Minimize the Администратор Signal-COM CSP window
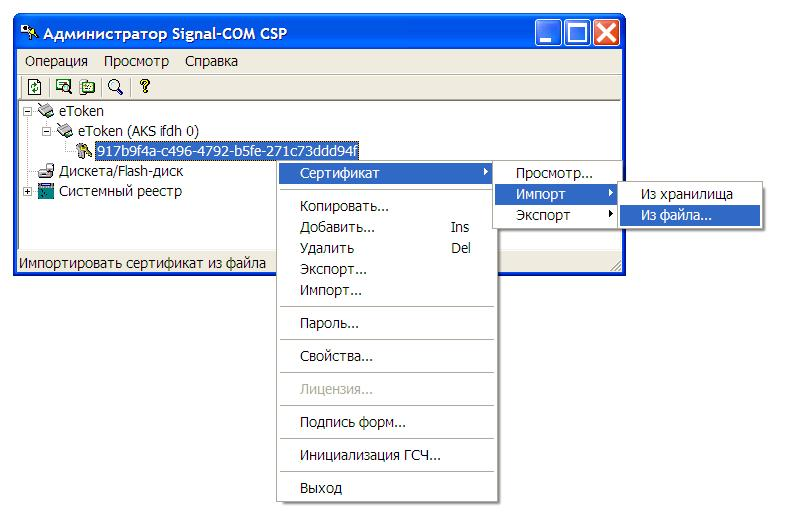 (548, 33)
